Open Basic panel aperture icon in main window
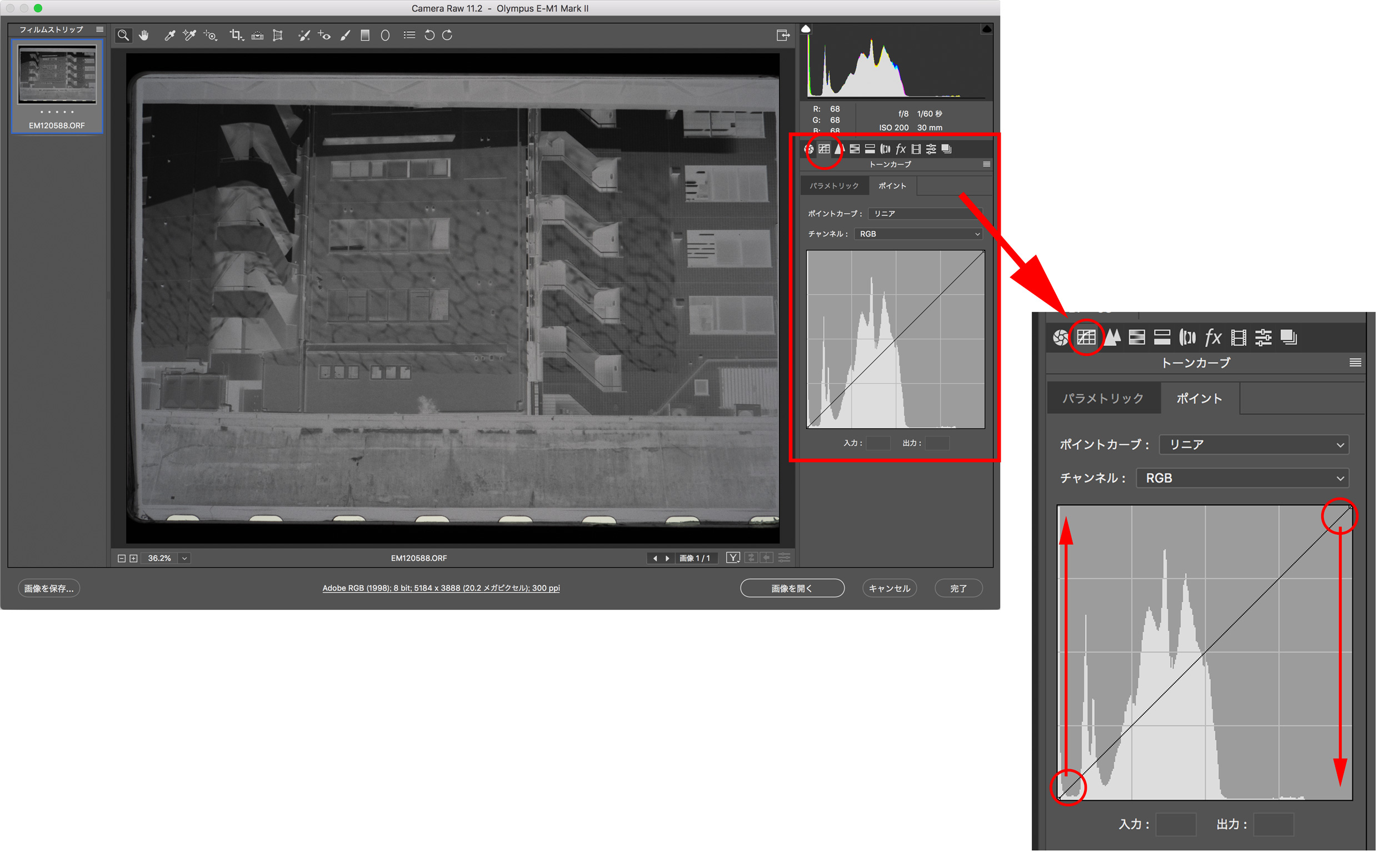The image size is (1389, 868). click(x=809, y=149)
